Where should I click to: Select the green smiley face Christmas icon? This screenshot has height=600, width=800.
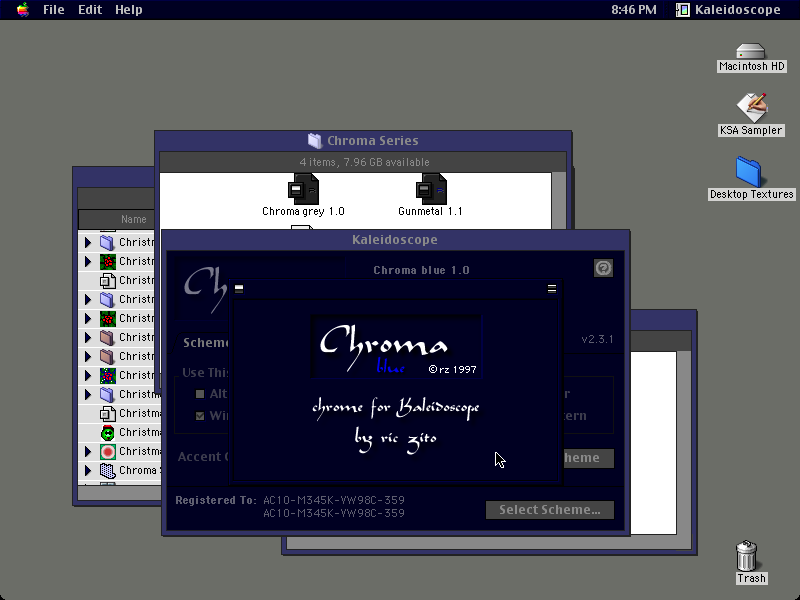tap(107, 433)
